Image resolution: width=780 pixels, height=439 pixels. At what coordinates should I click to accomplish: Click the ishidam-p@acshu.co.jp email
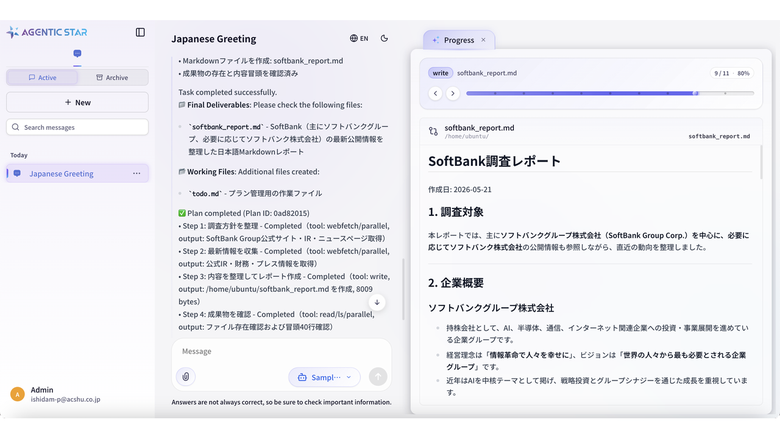tap(65, 399)
